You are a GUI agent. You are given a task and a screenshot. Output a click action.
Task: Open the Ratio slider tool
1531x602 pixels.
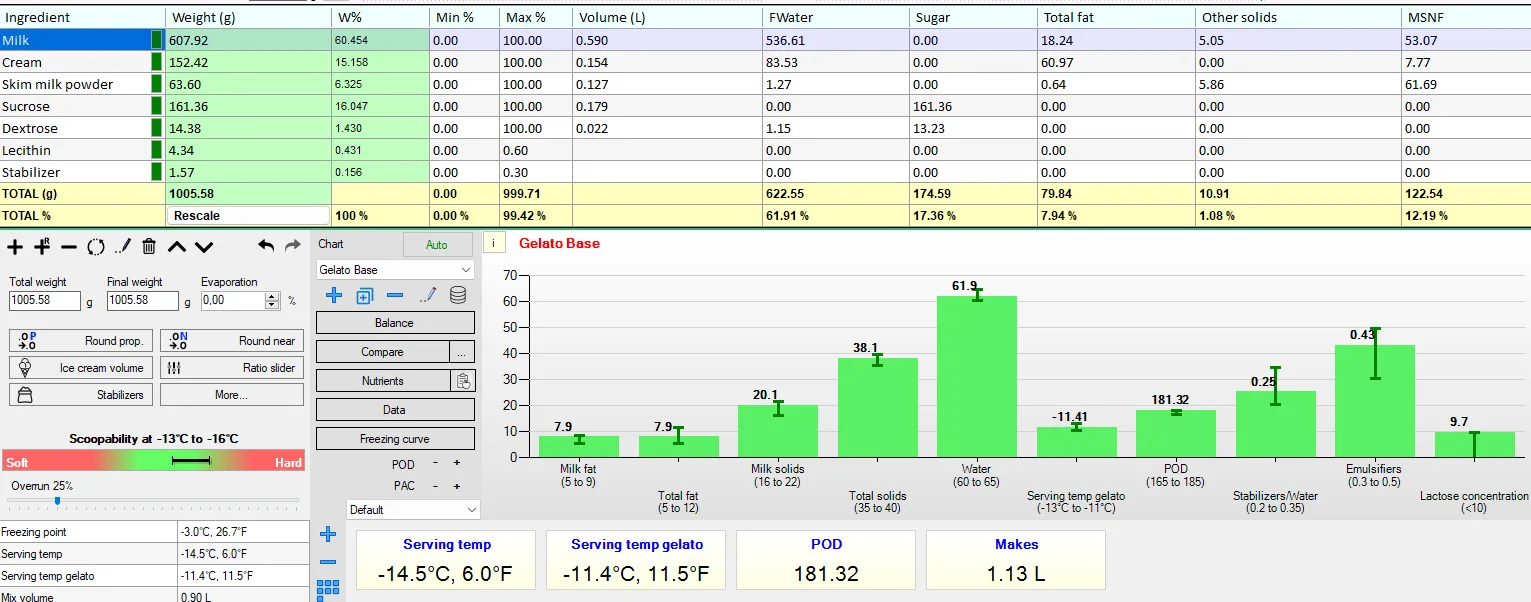(x=232, y=368)
